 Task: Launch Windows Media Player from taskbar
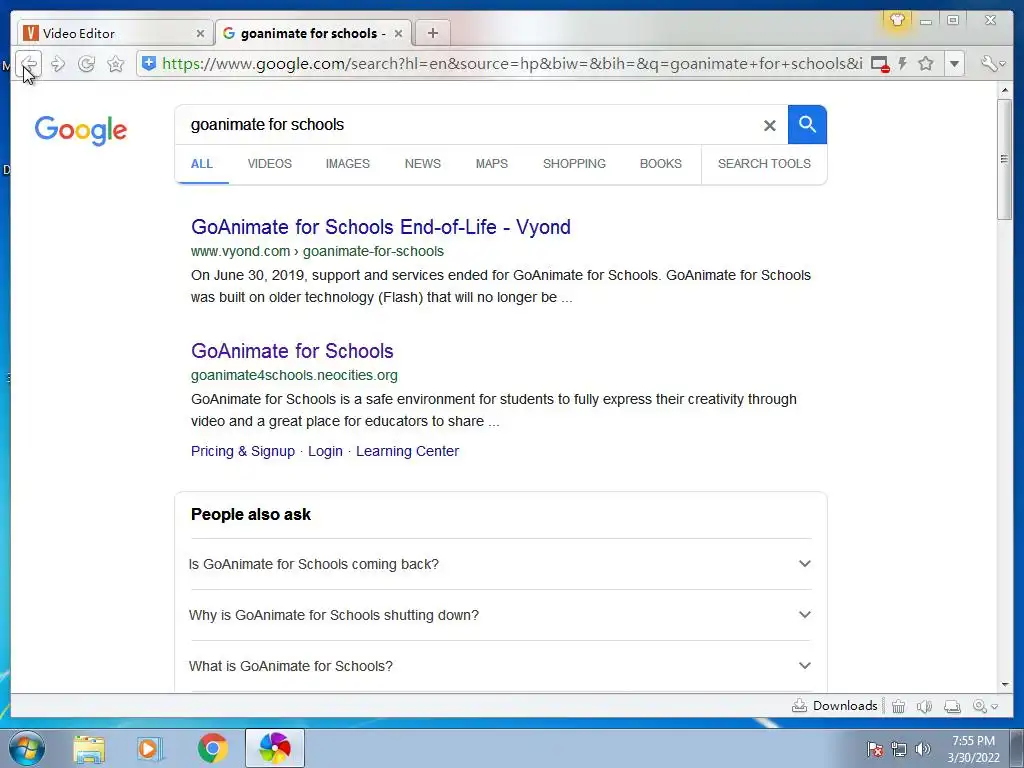(x=150, y=748)
